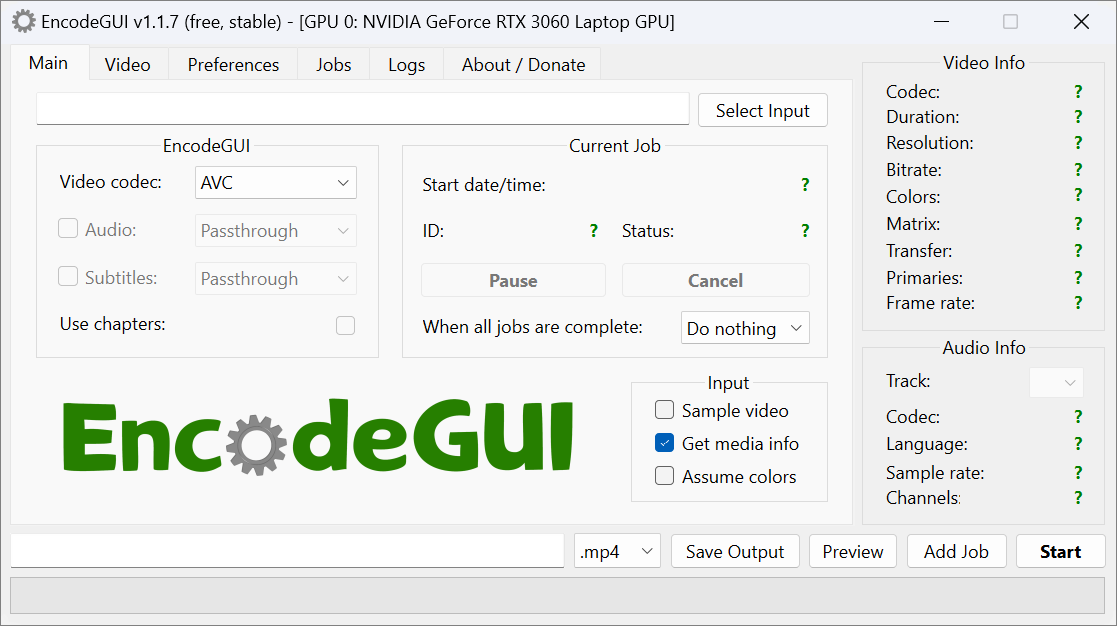The image size is (1117, 626).
Task: Close the EncodeGUI window
Action: point(1081,21)
